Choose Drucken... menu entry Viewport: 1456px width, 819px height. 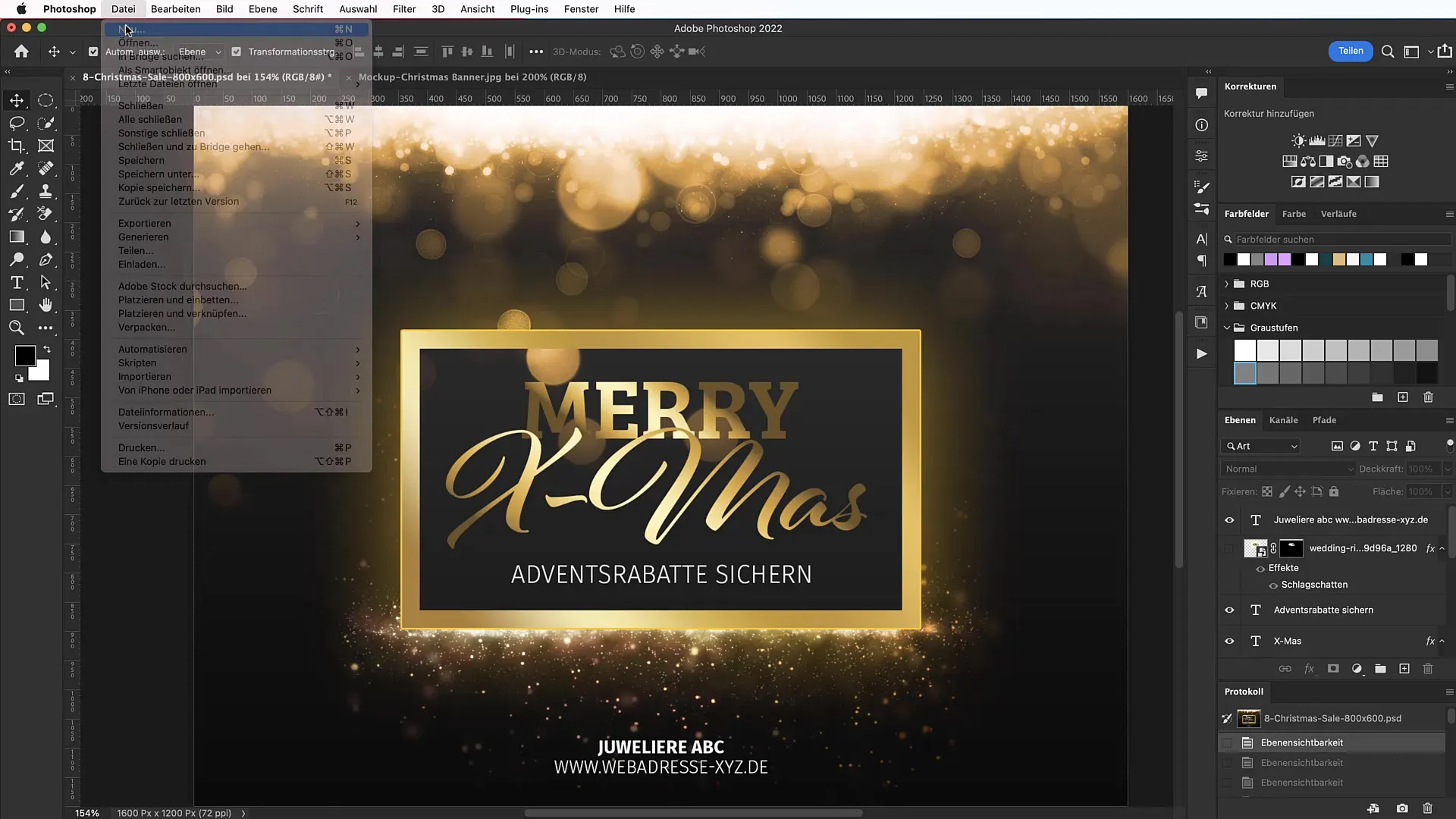237,448
